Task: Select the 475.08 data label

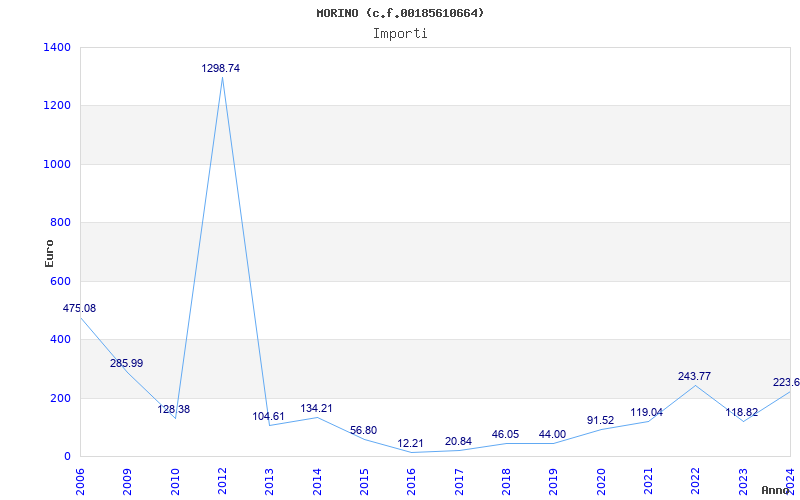Action: point(79,308)
